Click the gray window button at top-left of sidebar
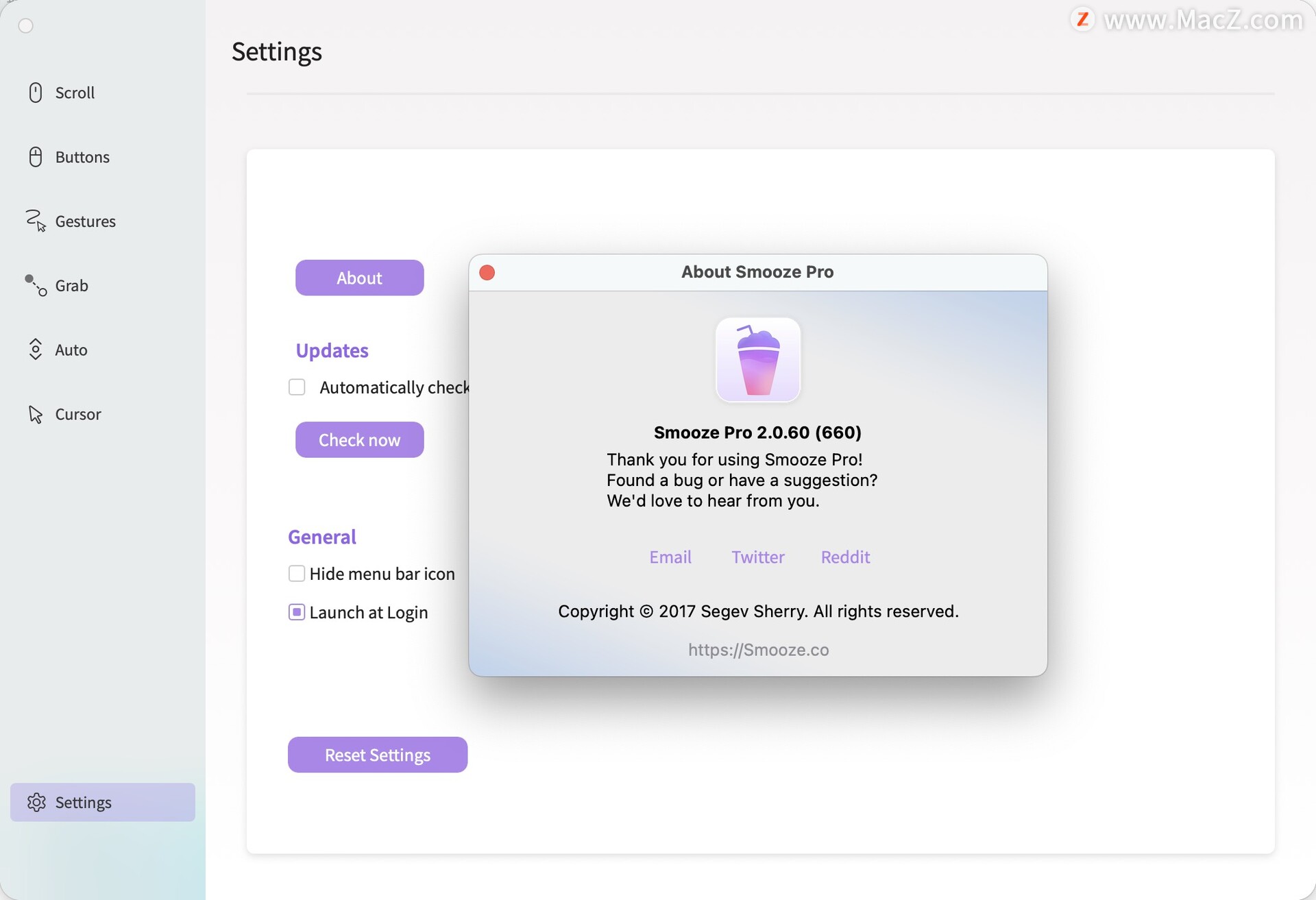 coord(26,26)
